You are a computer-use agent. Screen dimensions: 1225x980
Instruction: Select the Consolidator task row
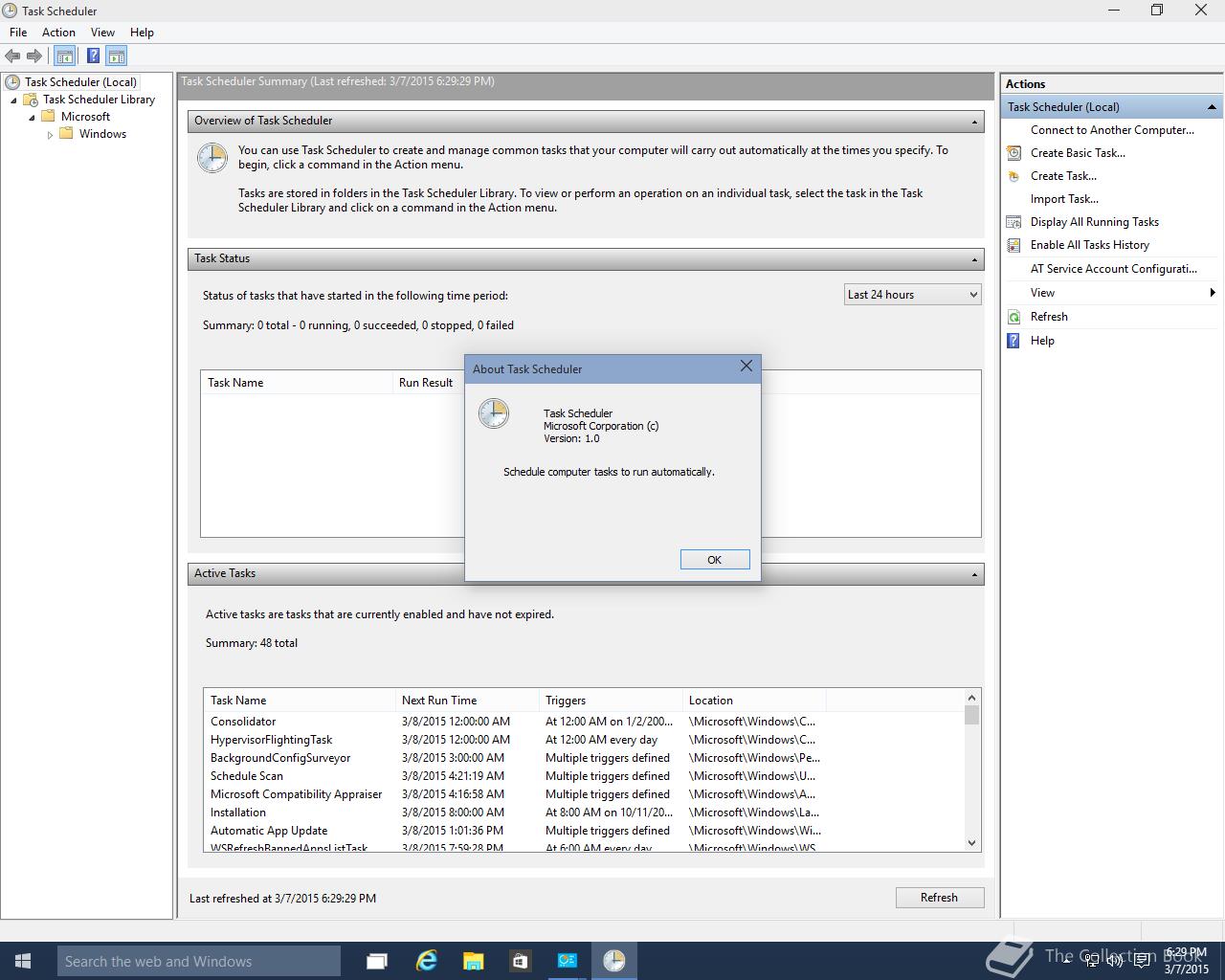click(584, 722)
